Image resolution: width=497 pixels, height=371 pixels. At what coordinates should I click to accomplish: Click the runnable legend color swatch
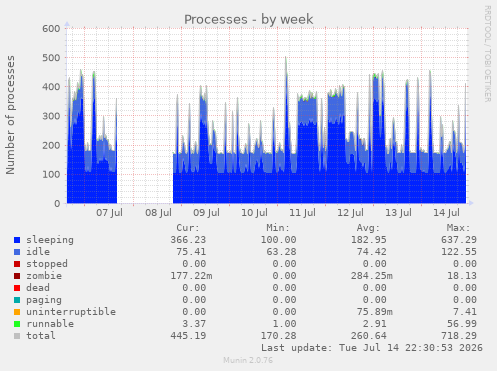[17, 324]
